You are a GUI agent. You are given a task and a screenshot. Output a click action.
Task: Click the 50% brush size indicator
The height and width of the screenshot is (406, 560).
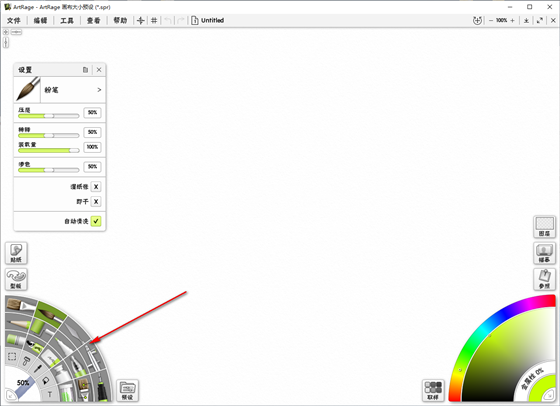pos(23,383)
